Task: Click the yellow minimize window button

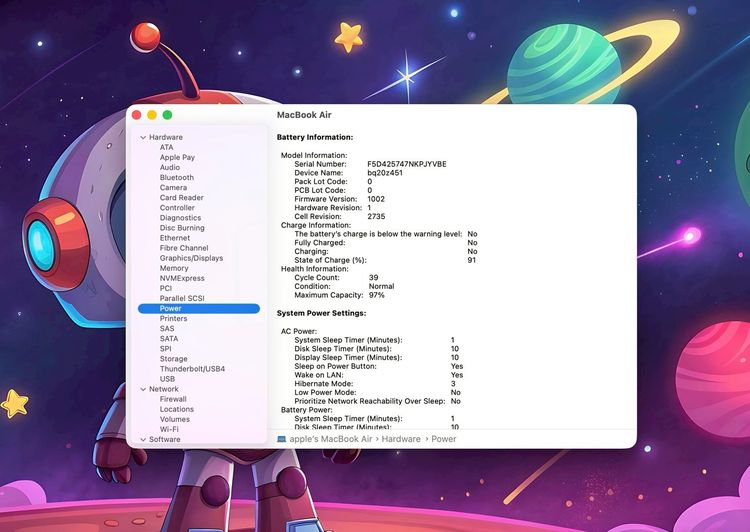Action: [x=152, y=115]
